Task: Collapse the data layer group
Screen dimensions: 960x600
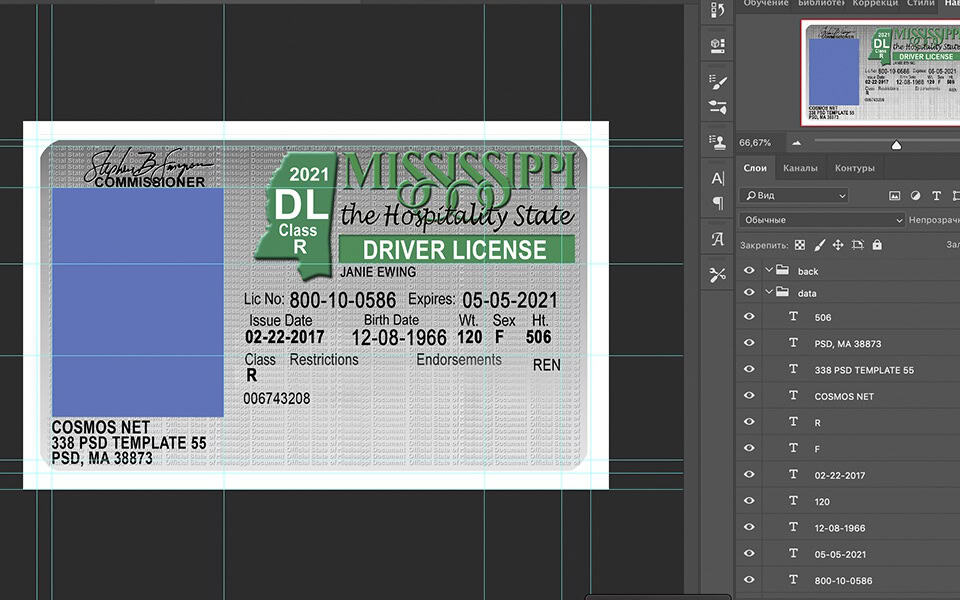Action: [769, 292]
